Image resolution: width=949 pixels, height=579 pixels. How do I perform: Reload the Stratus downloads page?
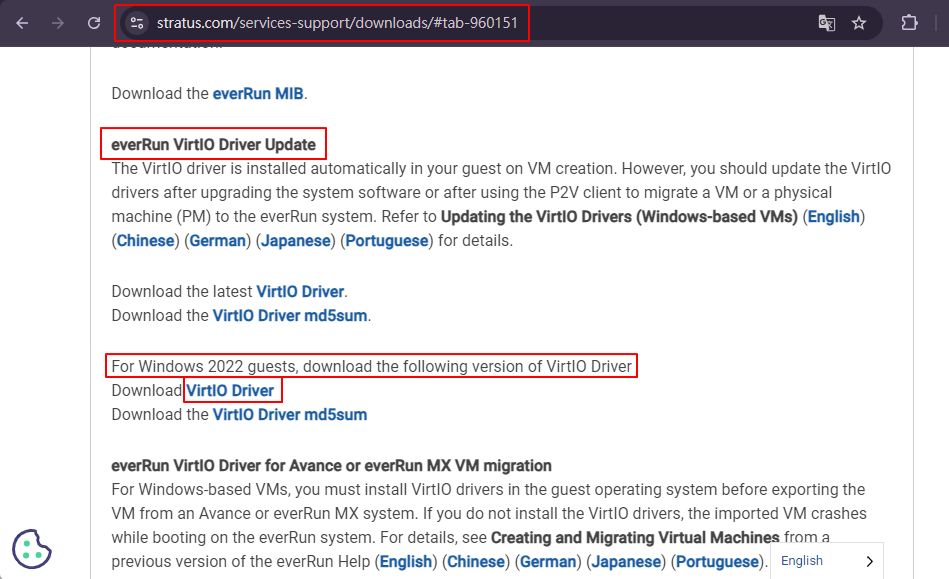click(94, 23)
